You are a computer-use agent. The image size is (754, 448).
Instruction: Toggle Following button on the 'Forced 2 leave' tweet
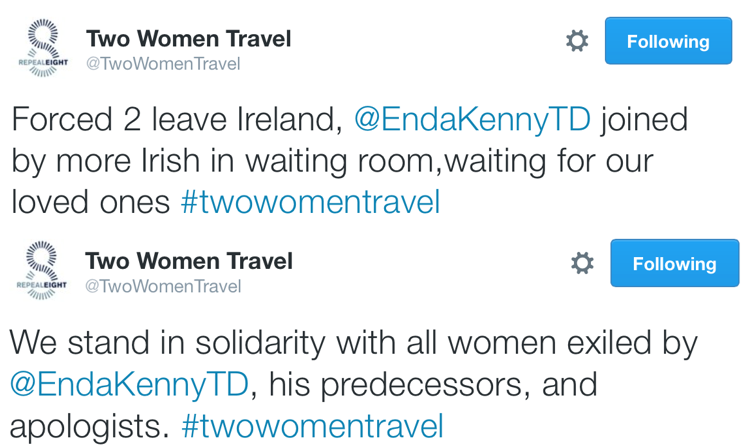668,41
